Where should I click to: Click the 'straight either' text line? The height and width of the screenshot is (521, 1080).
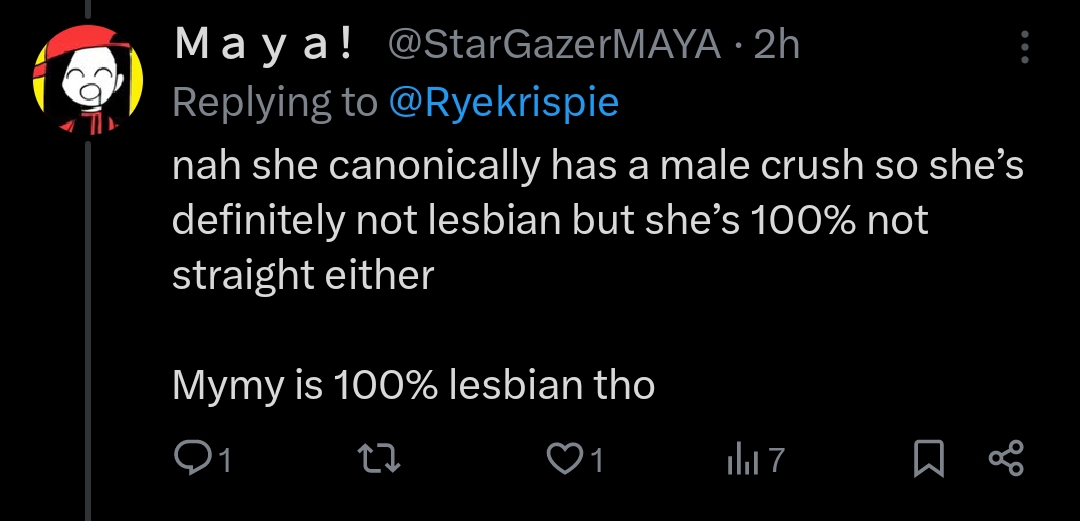(x=303, y=276)
